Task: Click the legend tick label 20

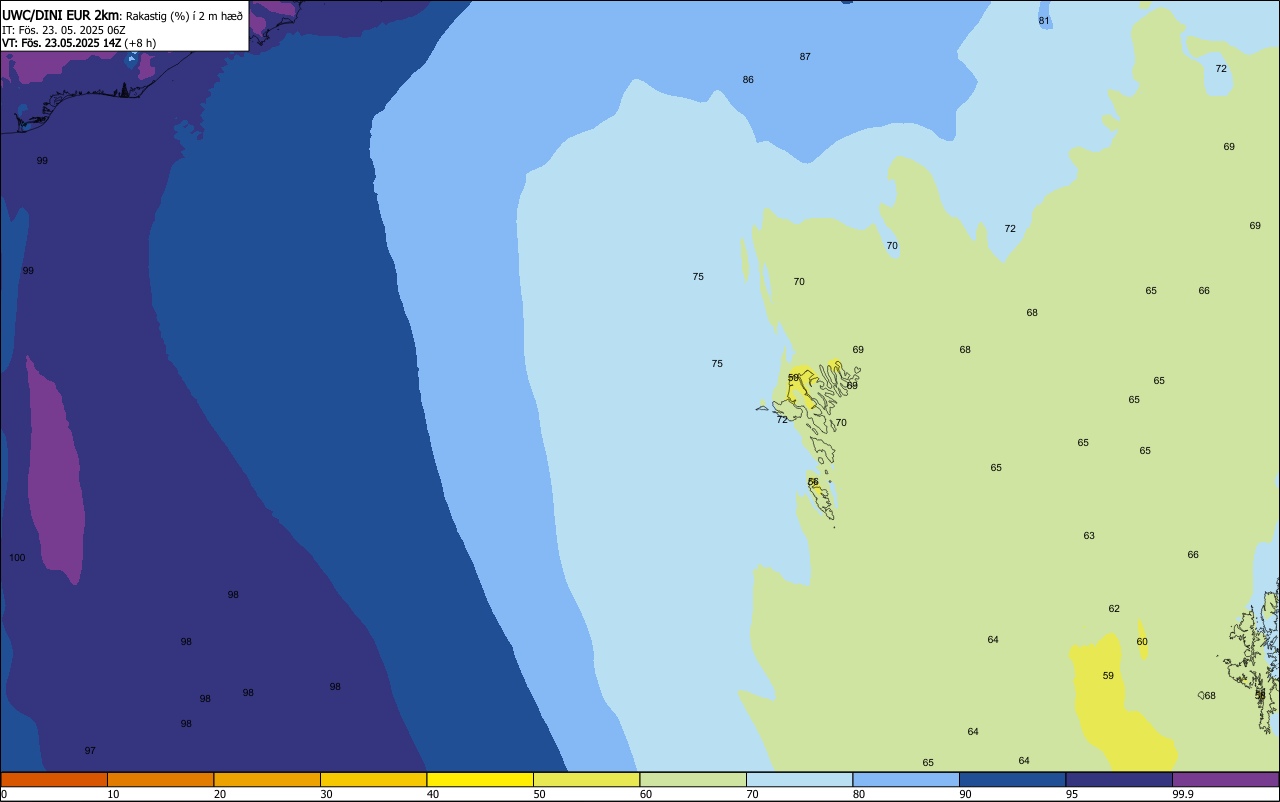Action: pyautogui.click(x=220, y=794)
